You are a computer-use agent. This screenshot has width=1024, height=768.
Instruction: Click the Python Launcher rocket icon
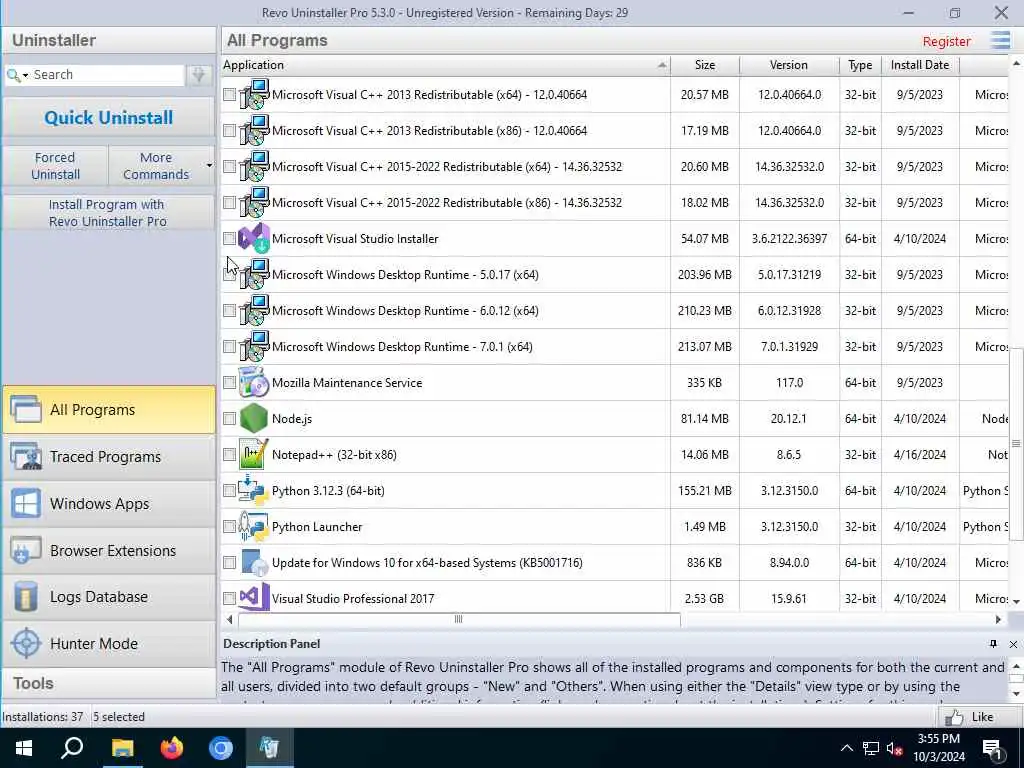coord(253,526)
